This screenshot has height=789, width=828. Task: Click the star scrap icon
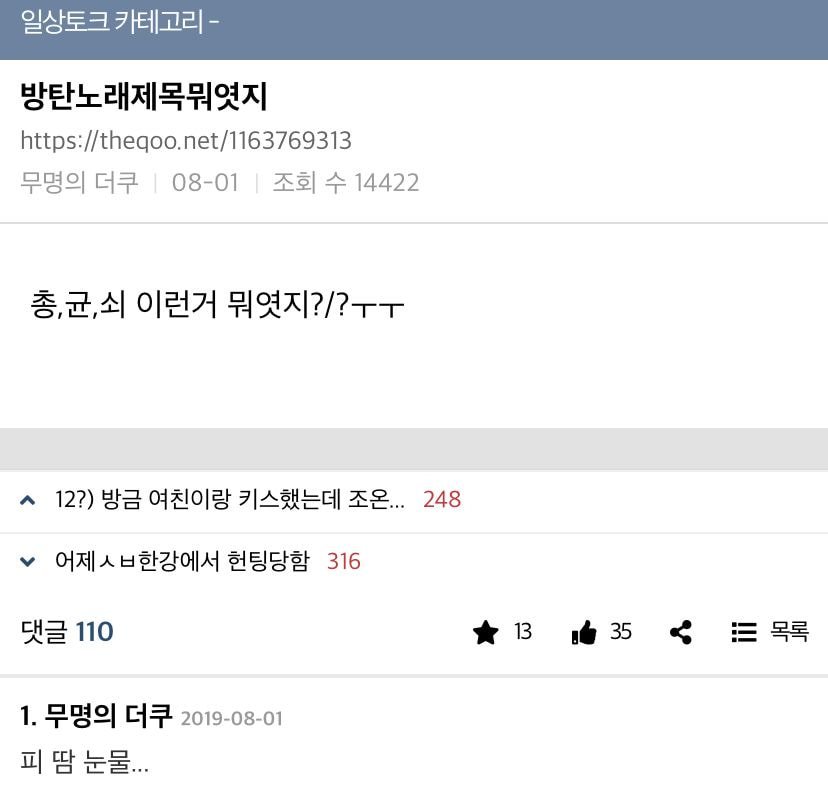485,632
